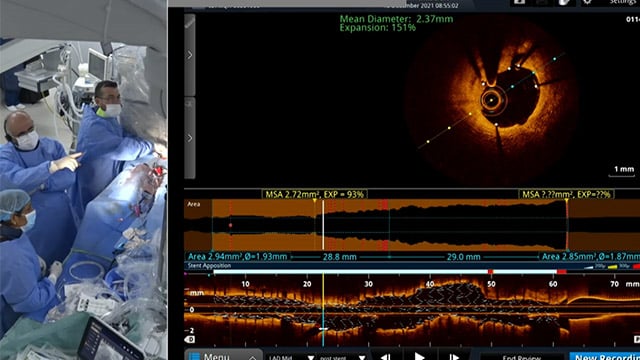Click the 28.8 mm length measurement

340,257
